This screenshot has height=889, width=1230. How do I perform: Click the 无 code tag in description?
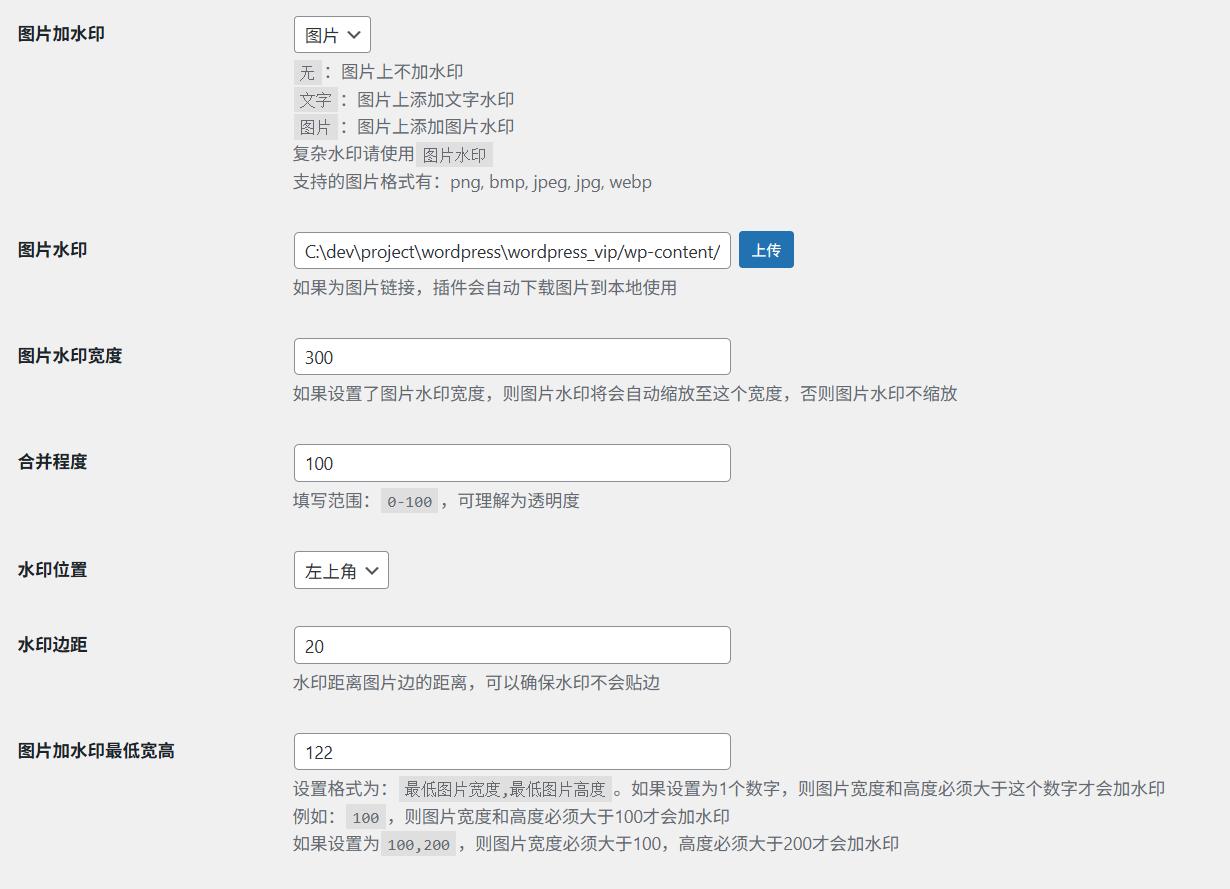click(x=307, y=72)
